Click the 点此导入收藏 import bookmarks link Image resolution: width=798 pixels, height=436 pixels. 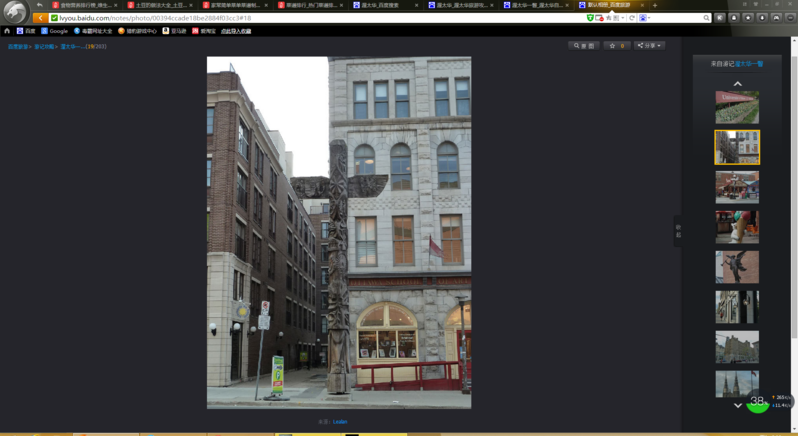click(x=236, y=31)
